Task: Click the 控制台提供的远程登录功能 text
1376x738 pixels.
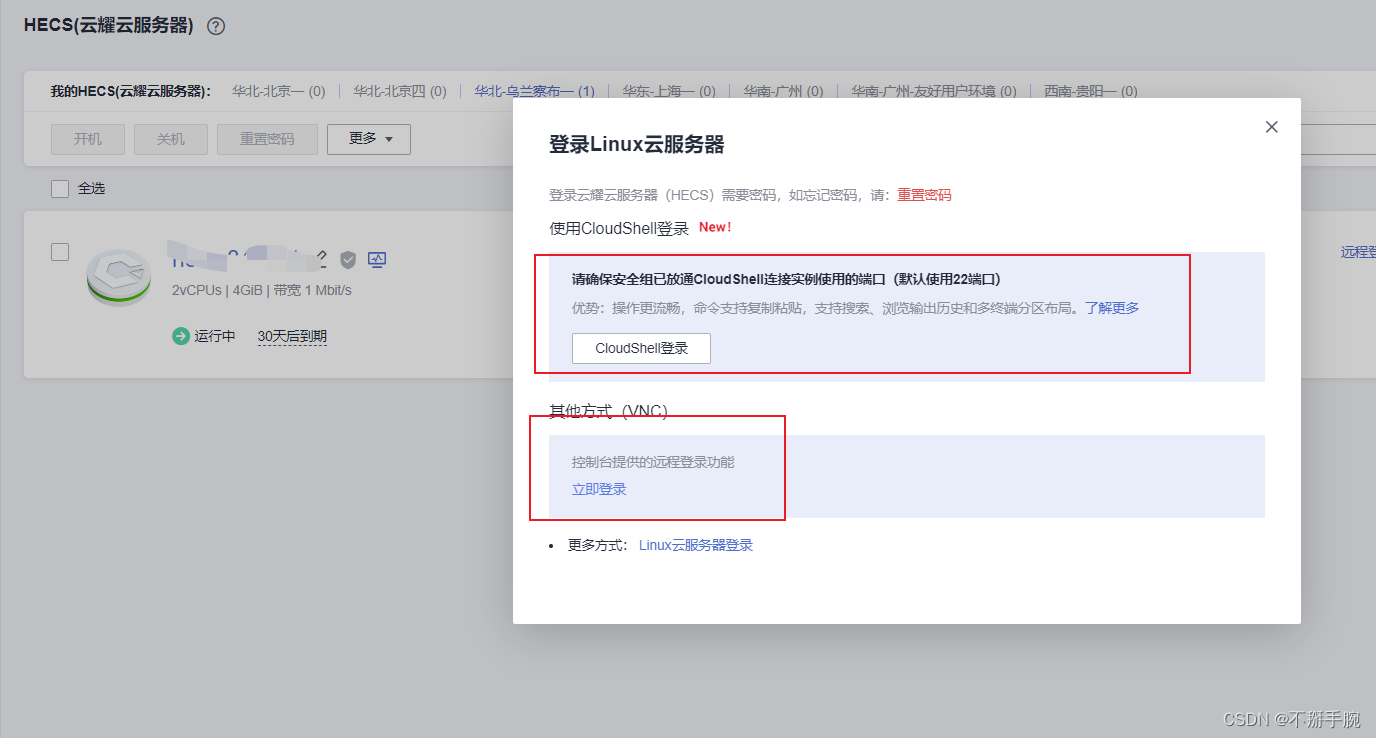Action: tap(653, 462)
